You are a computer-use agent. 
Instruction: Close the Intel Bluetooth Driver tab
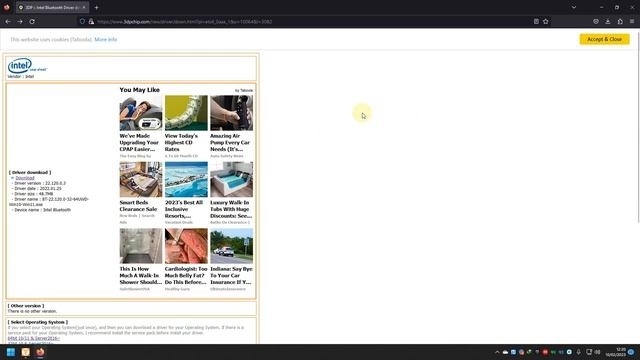pyautogui.click(x=84, y=7)
